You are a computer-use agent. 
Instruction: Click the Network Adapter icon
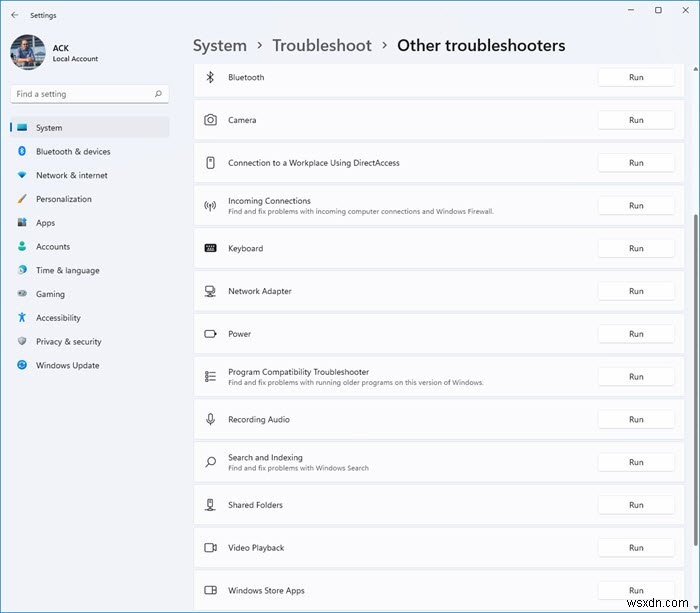(210, 291)
